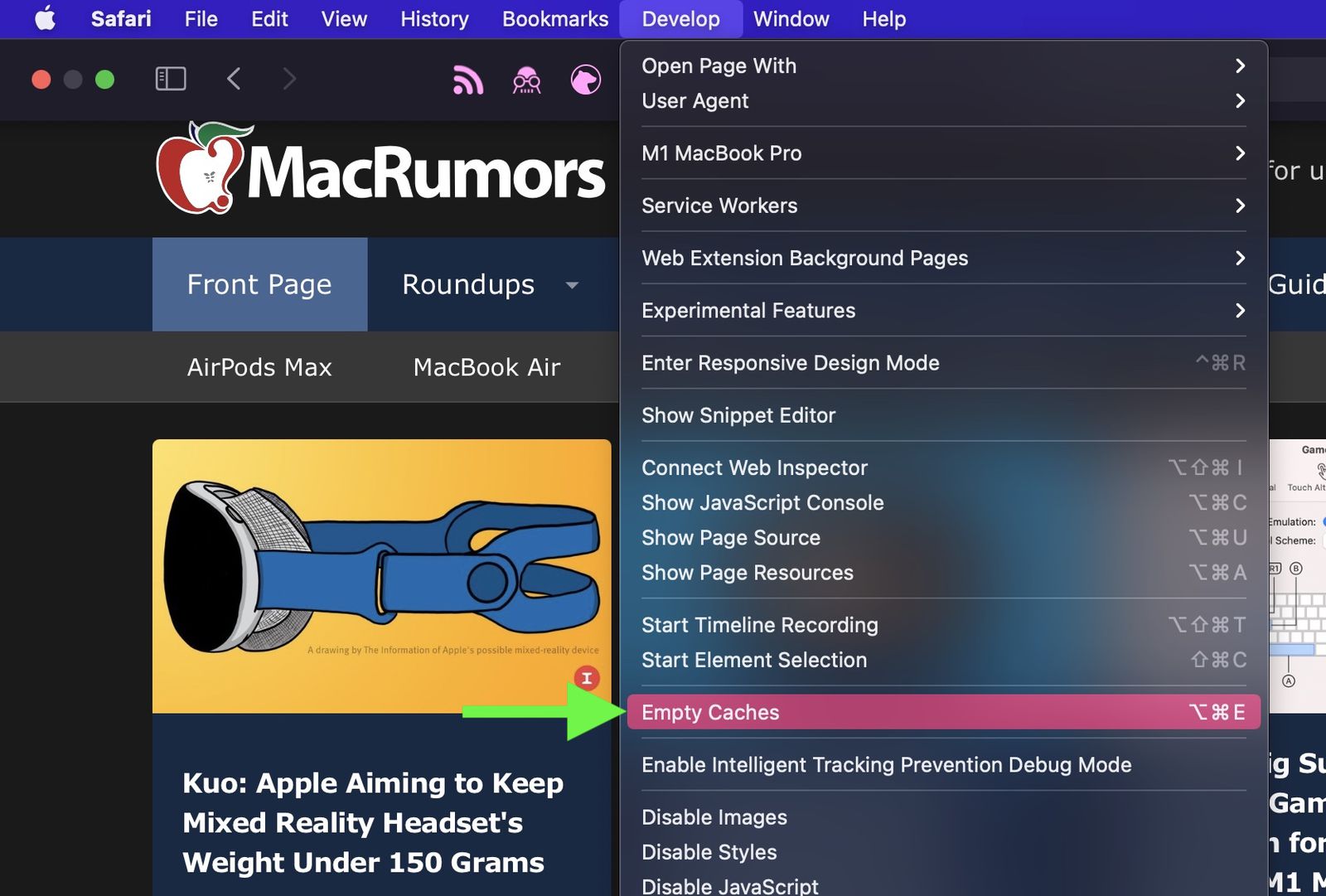Open the File menu
Viewport: 1326px width, 896px height.
tap(201, 18)
